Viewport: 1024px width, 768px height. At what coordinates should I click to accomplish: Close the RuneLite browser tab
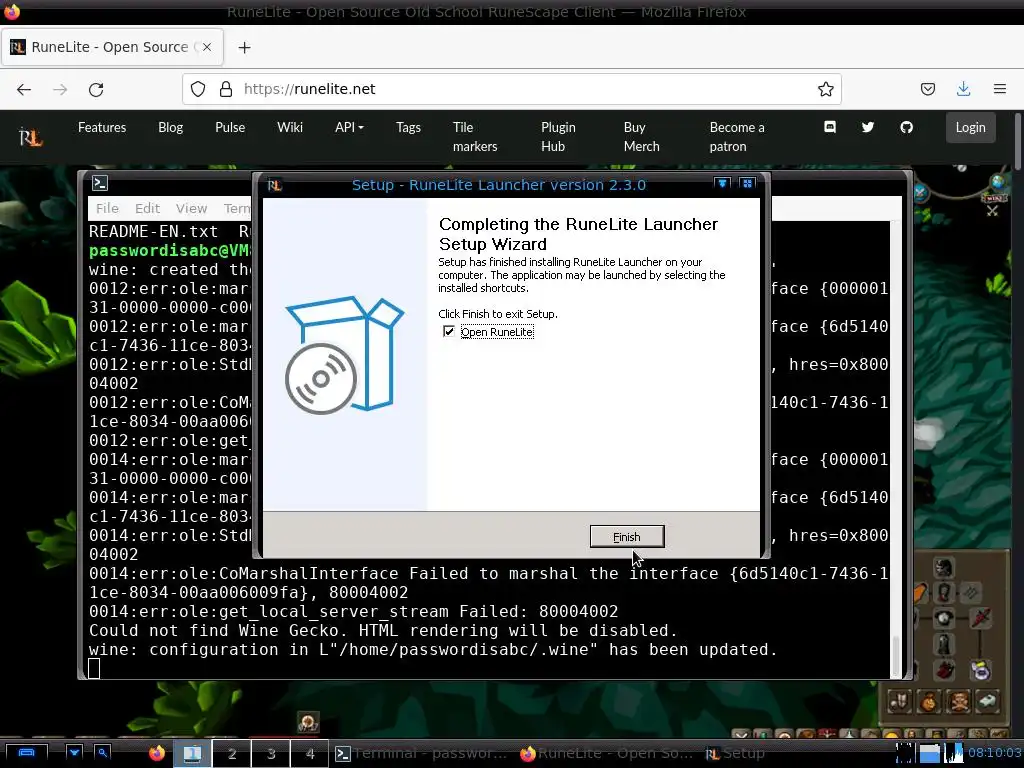click(x=207, y=47)
